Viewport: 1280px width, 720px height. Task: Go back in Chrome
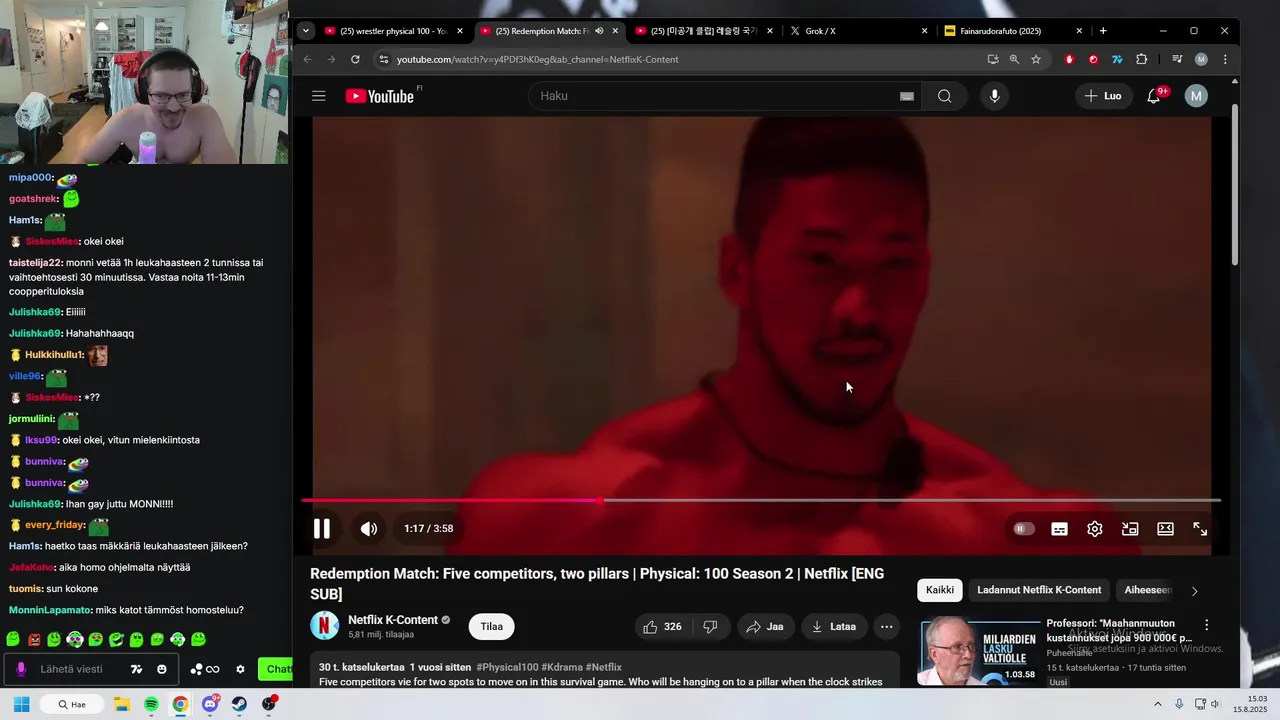coord(308,59)
